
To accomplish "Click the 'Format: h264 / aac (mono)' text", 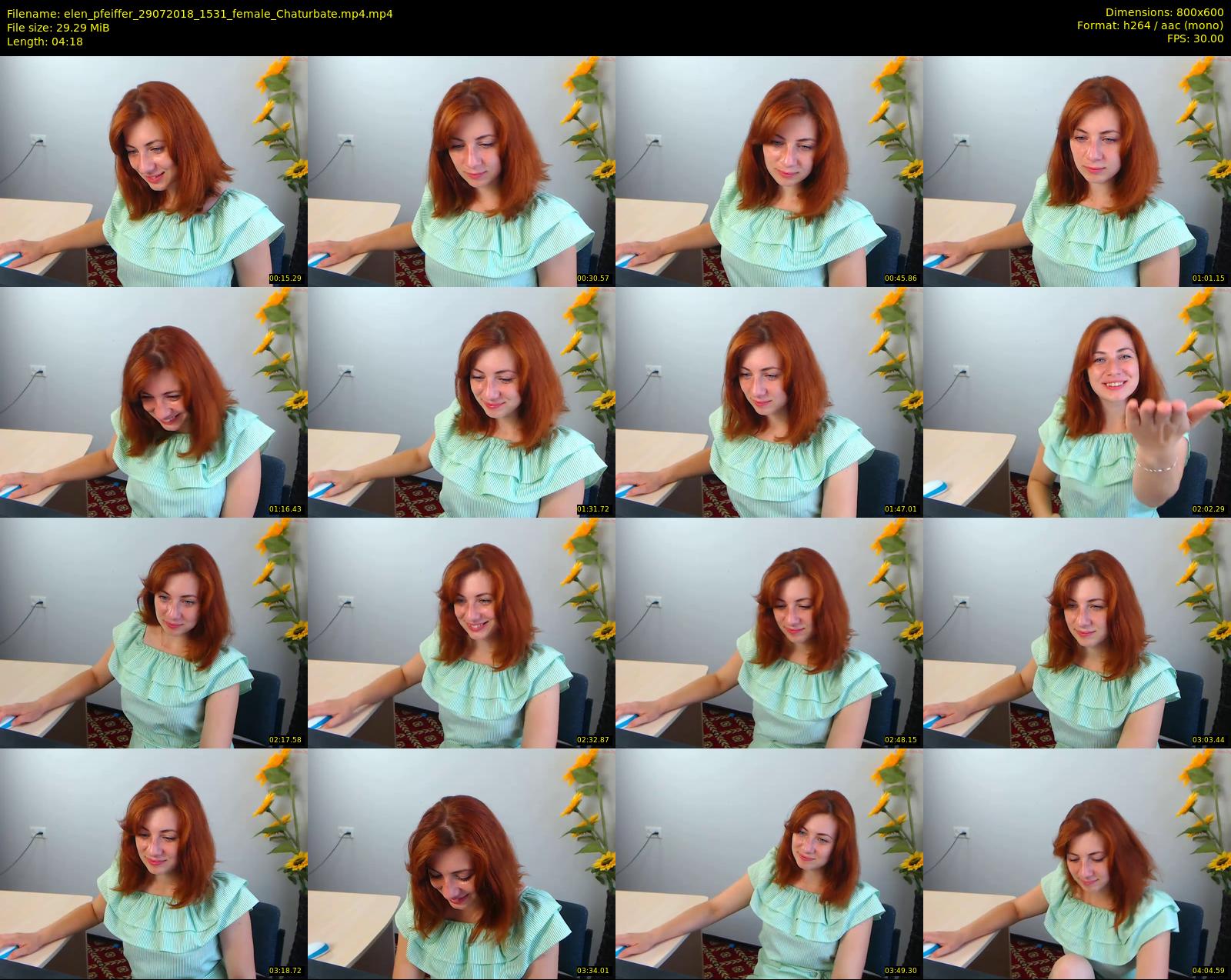I will coord(1150,25).
